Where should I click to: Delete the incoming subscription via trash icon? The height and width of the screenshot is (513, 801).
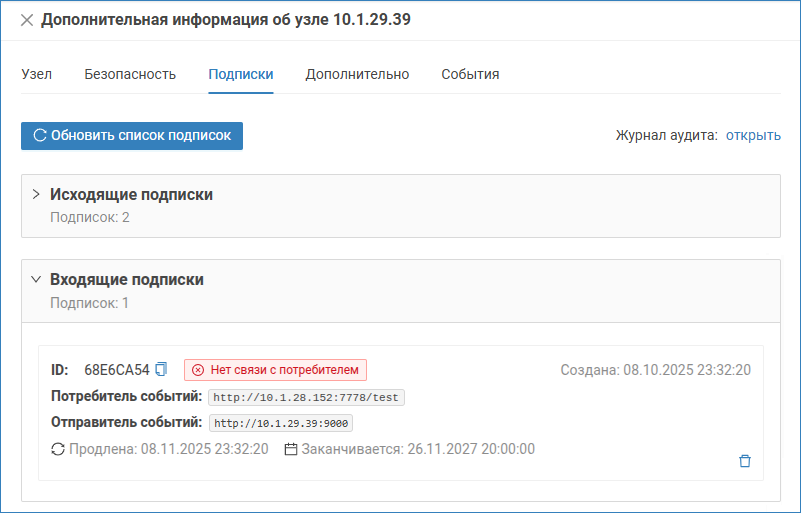tap(744, 461)
